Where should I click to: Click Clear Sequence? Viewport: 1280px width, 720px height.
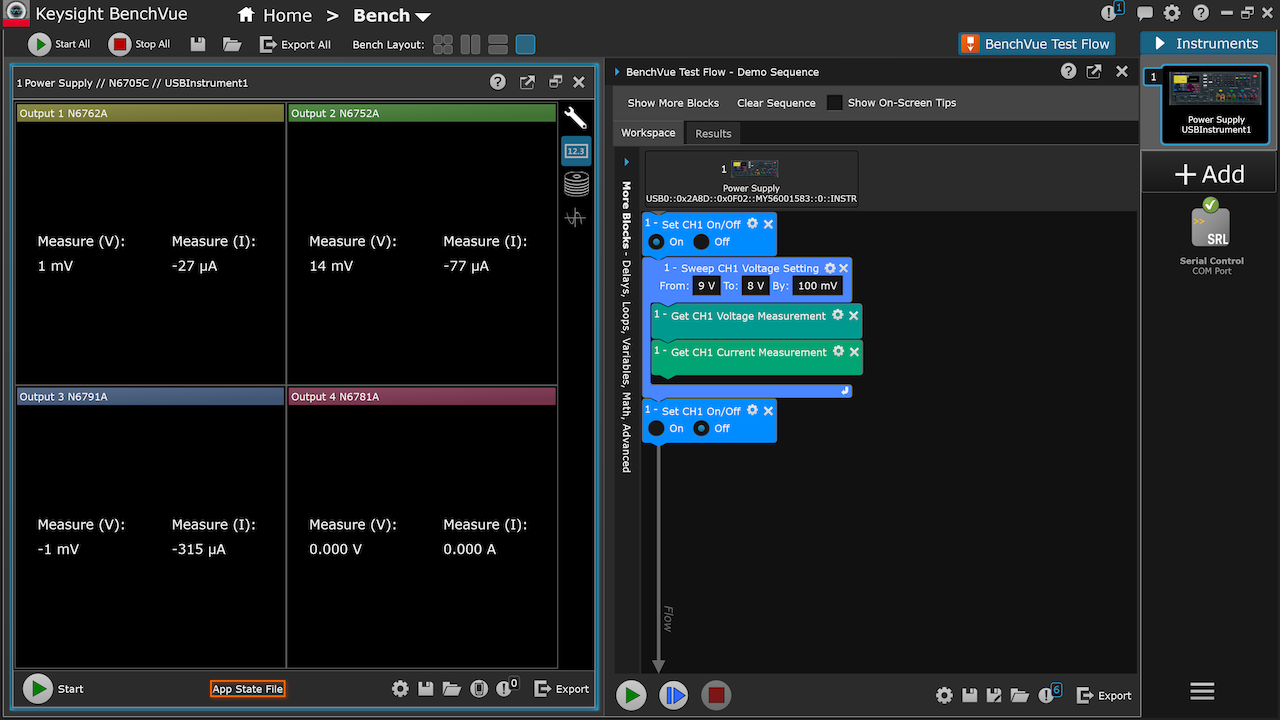776,102
